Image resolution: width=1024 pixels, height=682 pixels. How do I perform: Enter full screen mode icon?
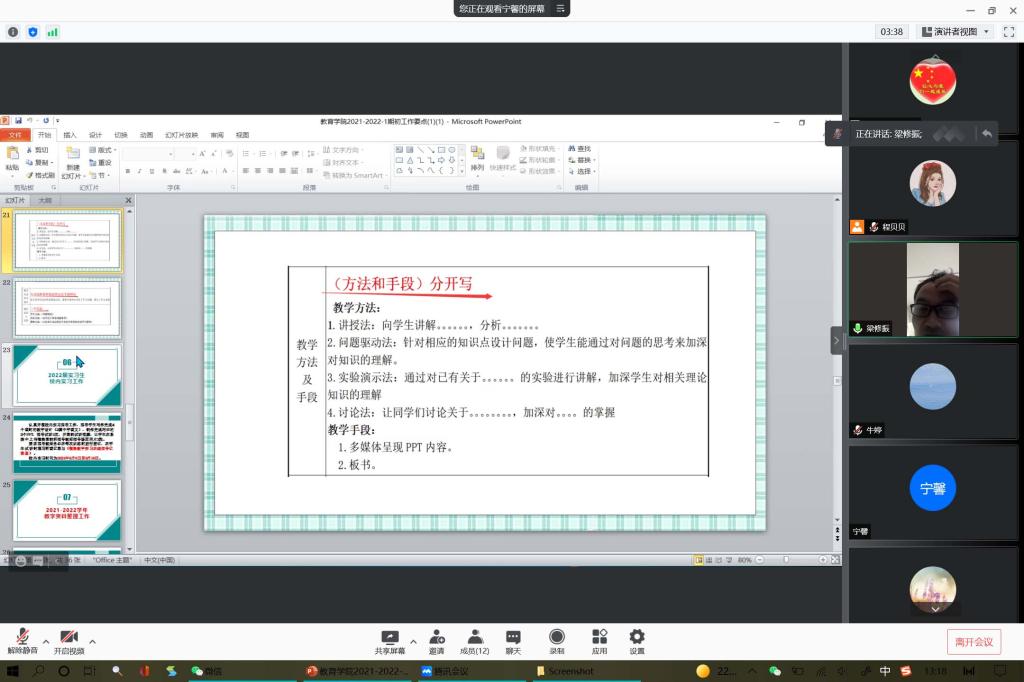[x=1007, y=32]
